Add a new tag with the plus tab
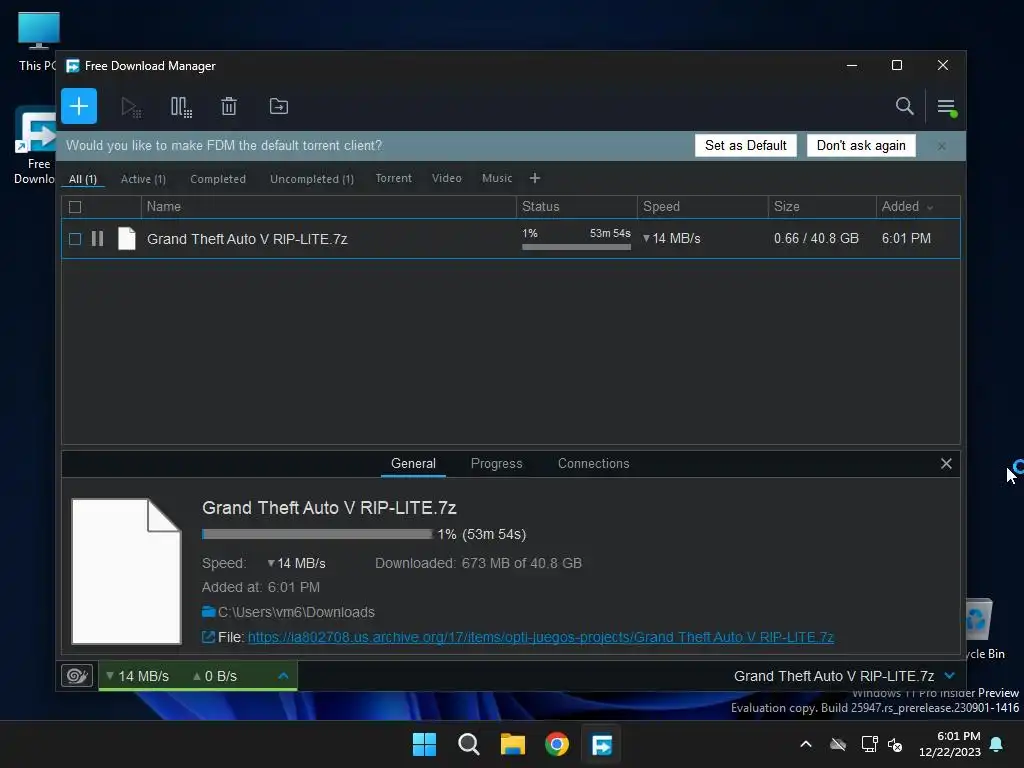Screen dimensions: 1024x768 (535, 178)
